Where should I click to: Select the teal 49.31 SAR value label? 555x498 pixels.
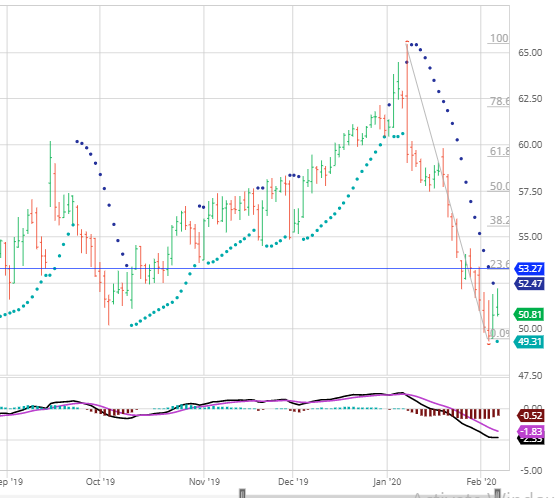tap(529, 342)
